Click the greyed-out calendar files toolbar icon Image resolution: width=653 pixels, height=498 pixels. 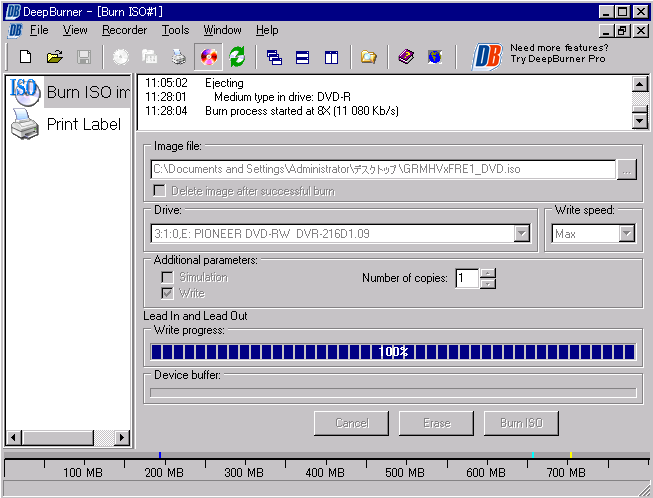150,57
